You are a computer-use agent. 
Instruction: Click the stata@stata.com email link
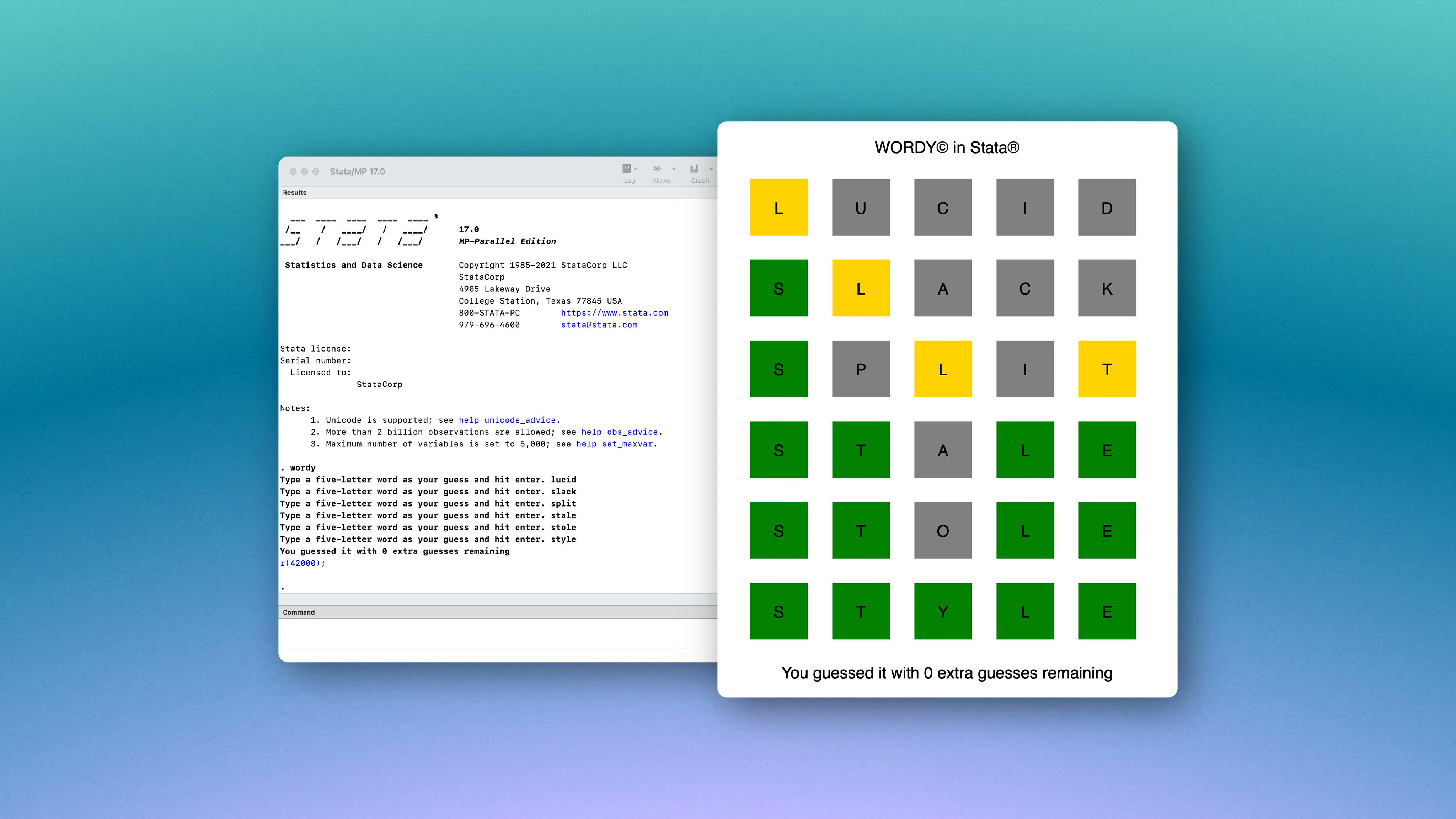tap(599, 325)
